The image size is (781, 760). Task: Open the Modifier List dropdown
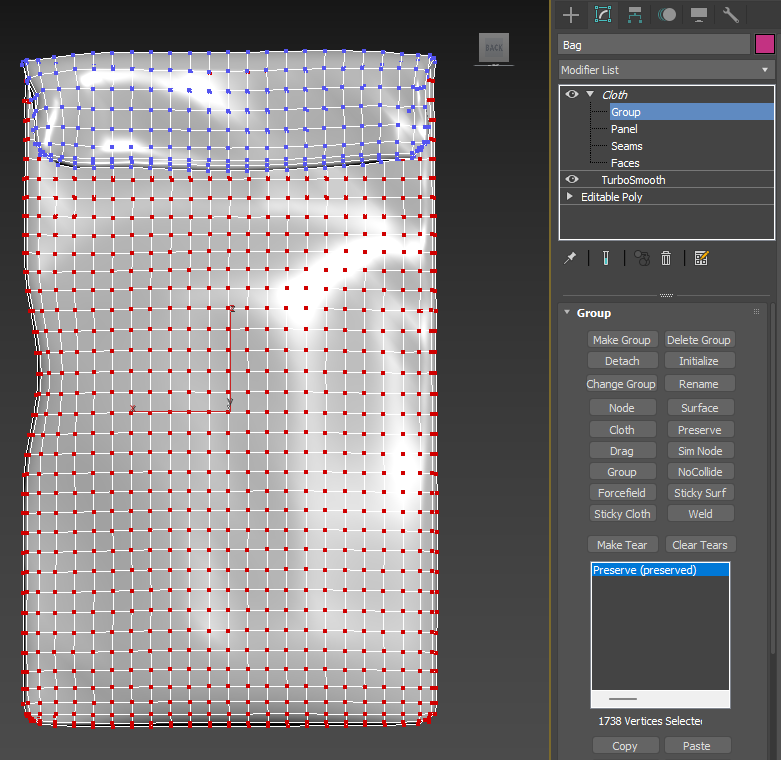[666, 70]
